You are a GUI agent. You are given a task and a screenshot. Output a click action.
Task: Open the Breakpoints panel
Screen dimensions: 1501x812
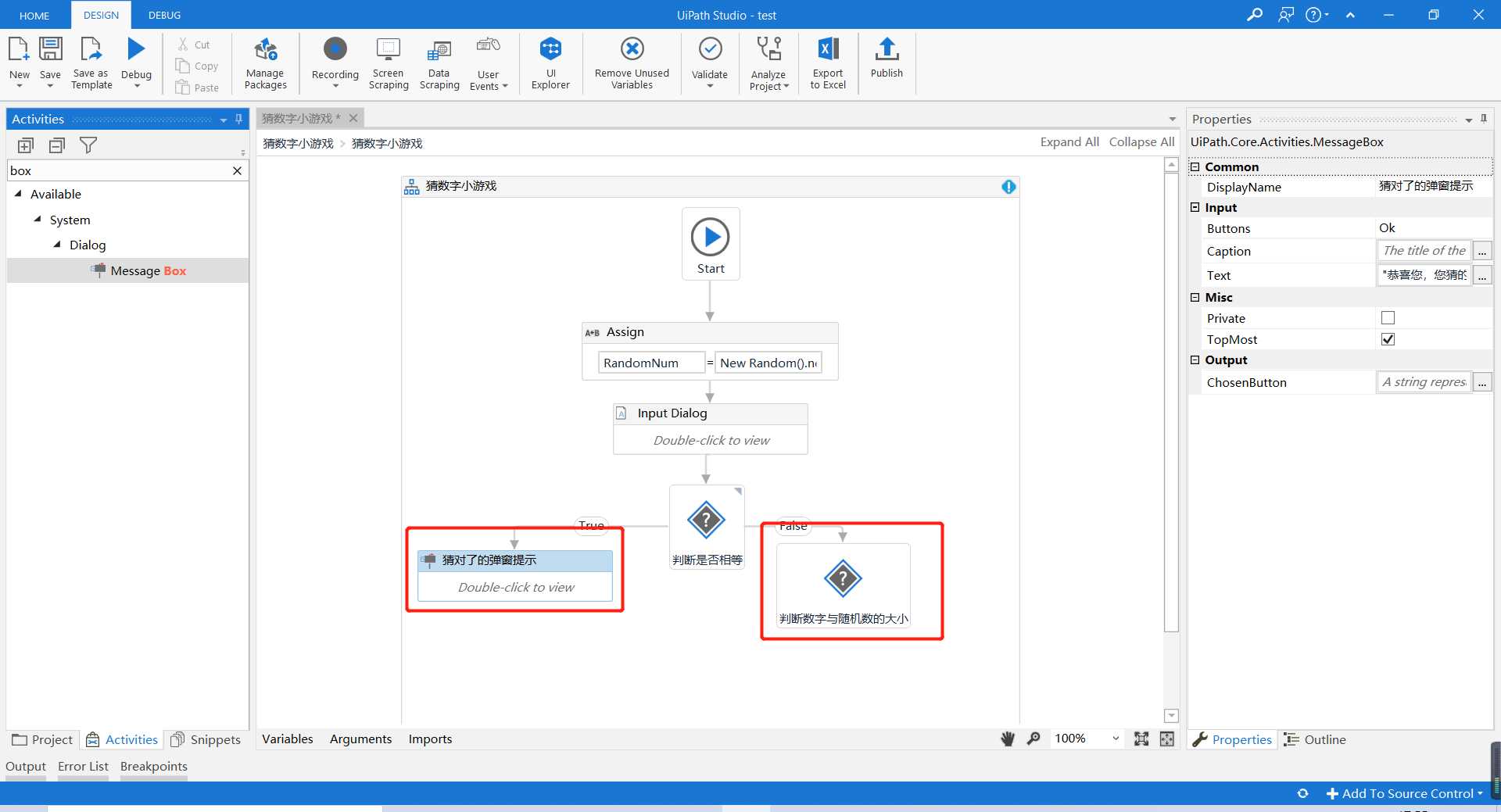(x=154, y=766)
